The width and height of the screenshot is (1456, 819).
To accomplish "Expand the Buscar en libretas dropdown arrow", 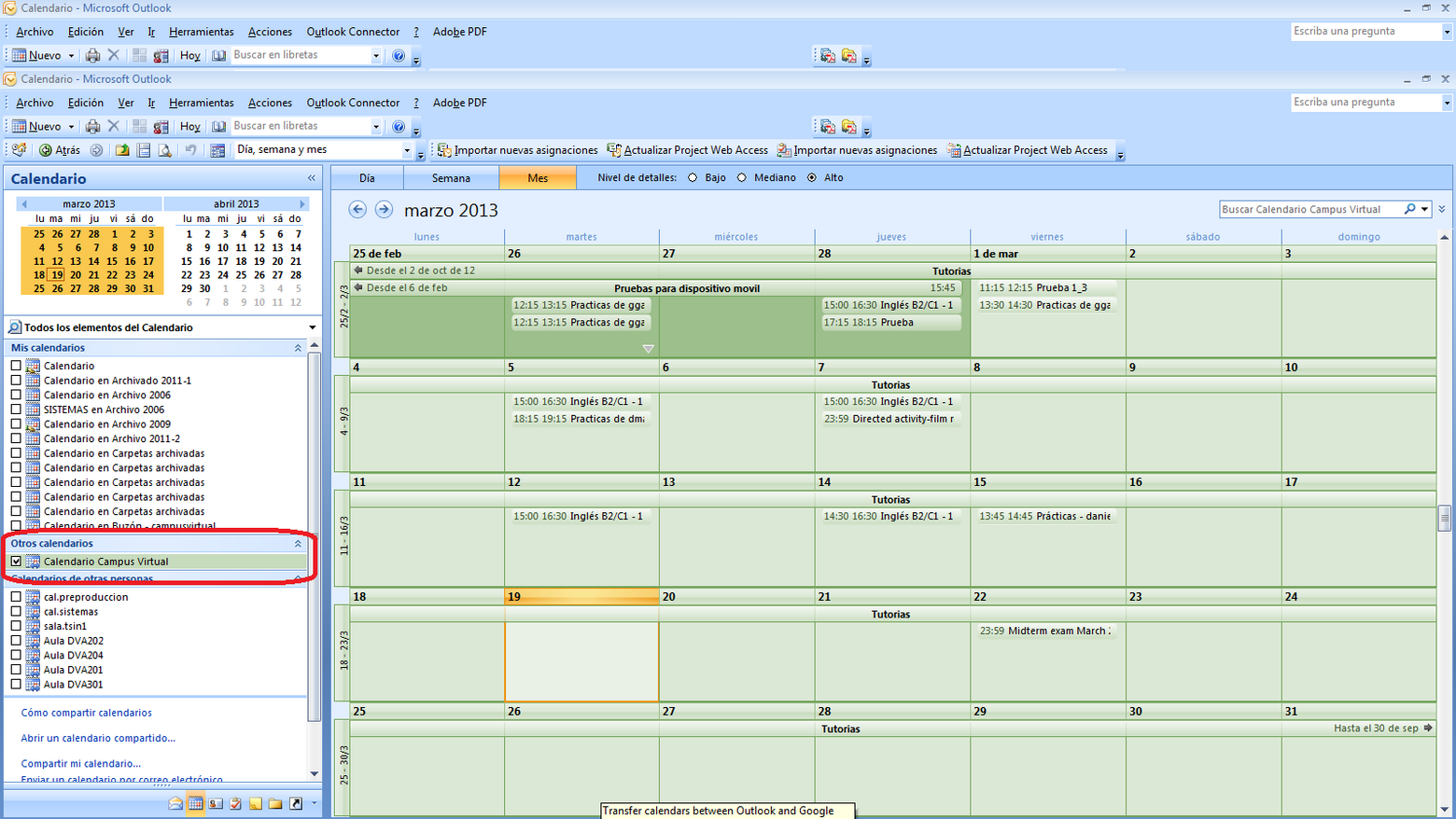I will (377, 126).
